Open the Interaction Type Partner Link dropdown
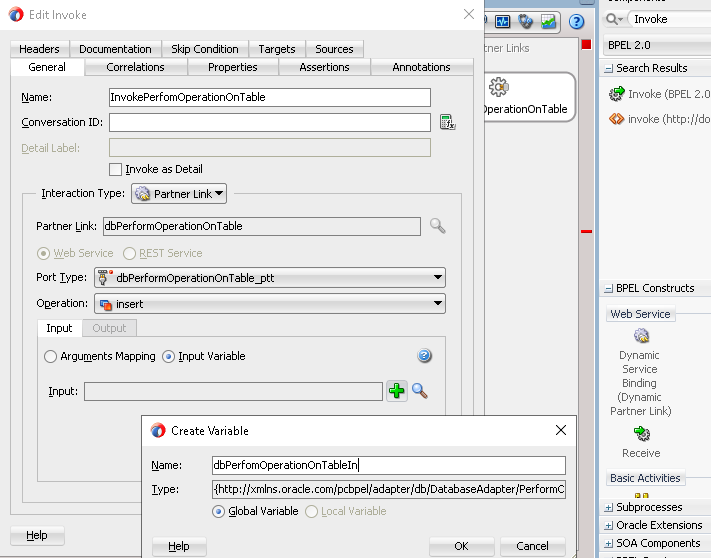The image size is (711, 558). pos(179,194)
